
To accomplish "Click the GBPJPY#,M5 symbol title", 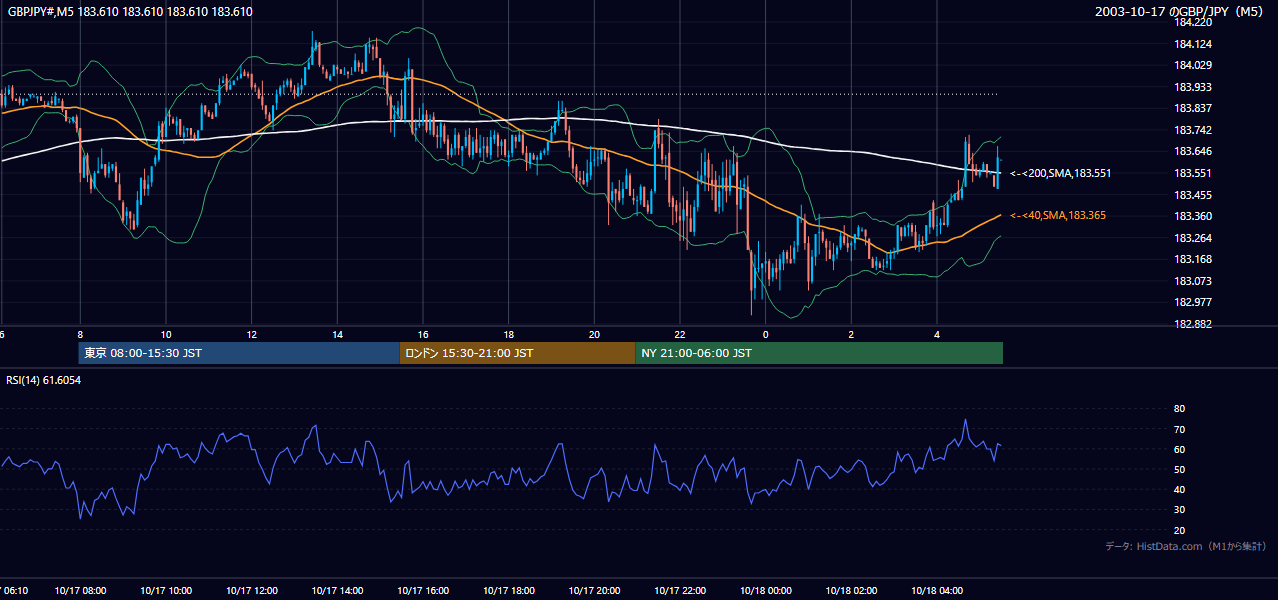I will [130, 12].
